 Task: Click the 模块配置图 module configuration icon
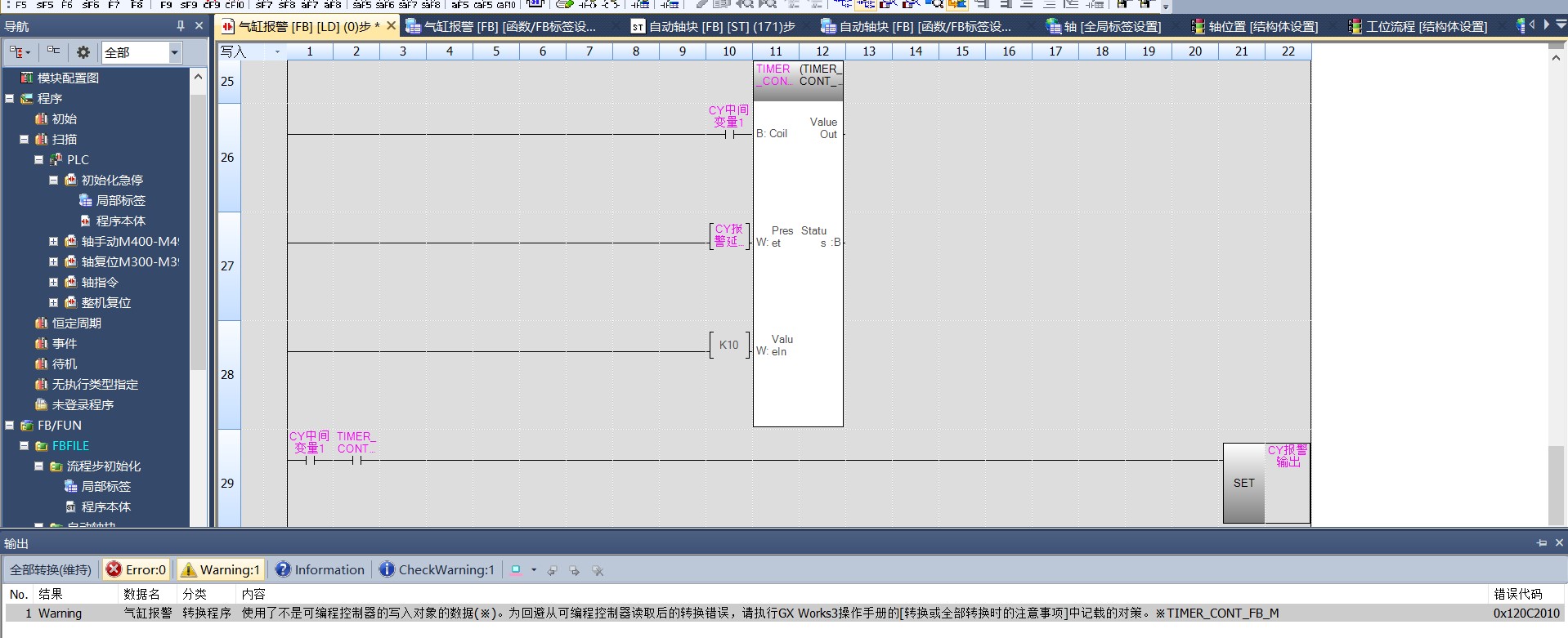point(27,78)
